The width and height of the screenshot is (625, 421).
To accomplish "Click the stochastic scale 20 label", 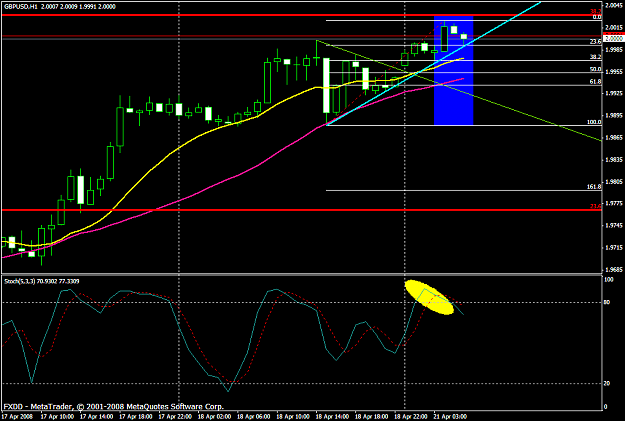I will (607, 384).
